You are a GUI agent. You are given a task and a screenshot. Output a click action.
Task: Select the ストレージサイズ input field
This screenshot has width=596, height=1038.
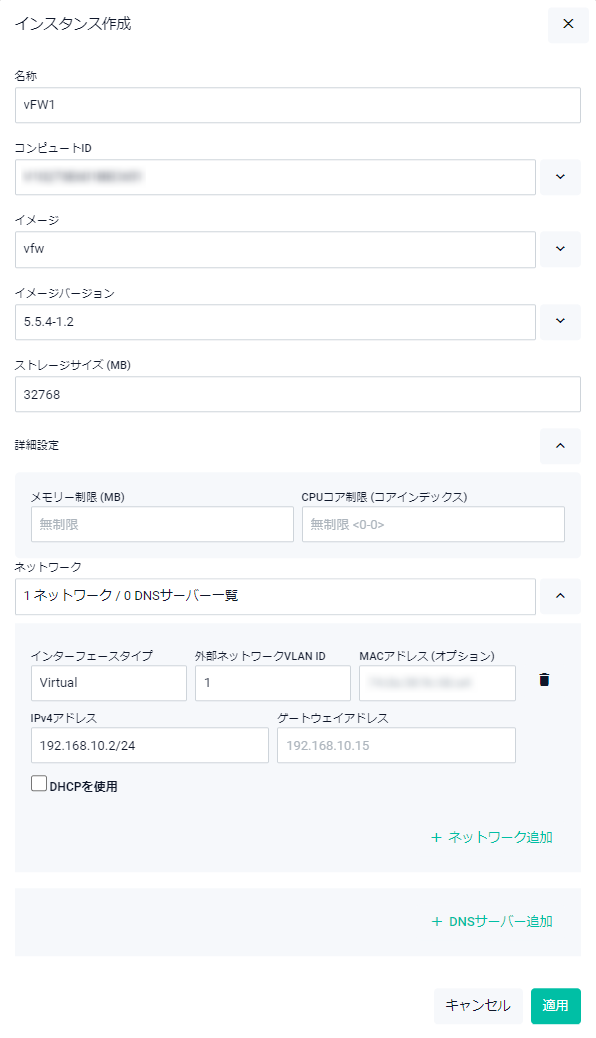(298, 395)
